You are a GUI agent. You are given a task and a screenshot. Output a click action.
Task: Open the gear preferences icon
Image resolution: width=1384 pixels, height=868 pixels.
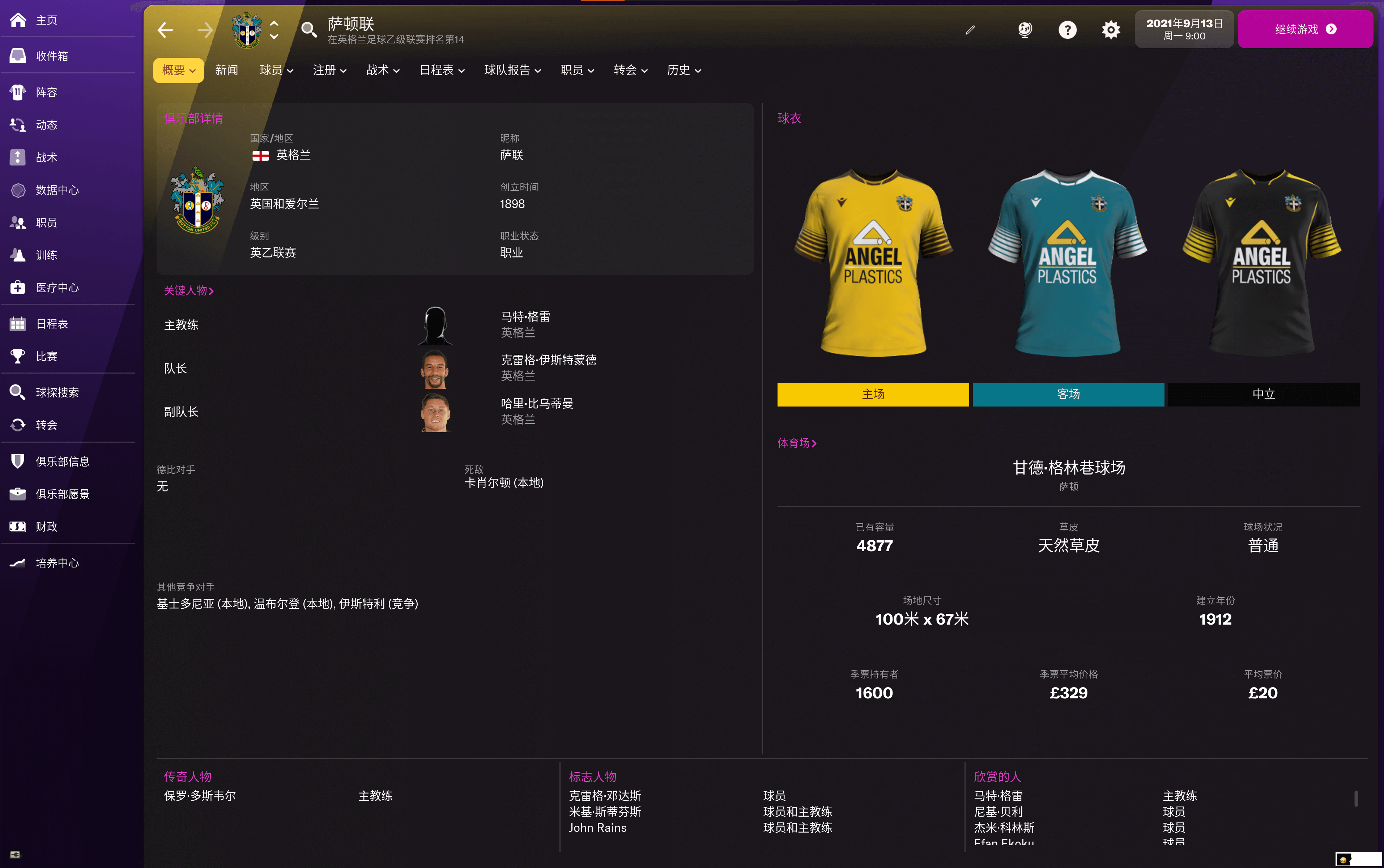pyautogui.click(x=1111, y=30)
